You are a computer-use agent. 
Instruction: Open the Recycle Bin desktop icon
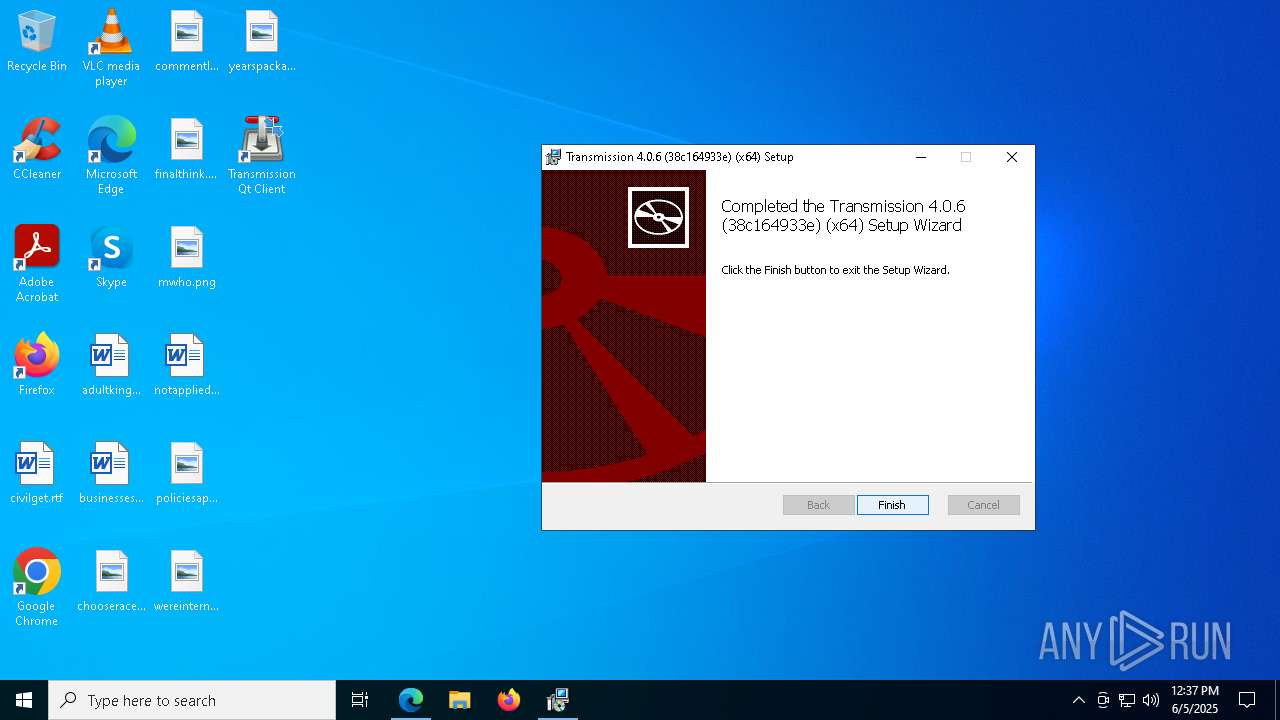(37, 42)
